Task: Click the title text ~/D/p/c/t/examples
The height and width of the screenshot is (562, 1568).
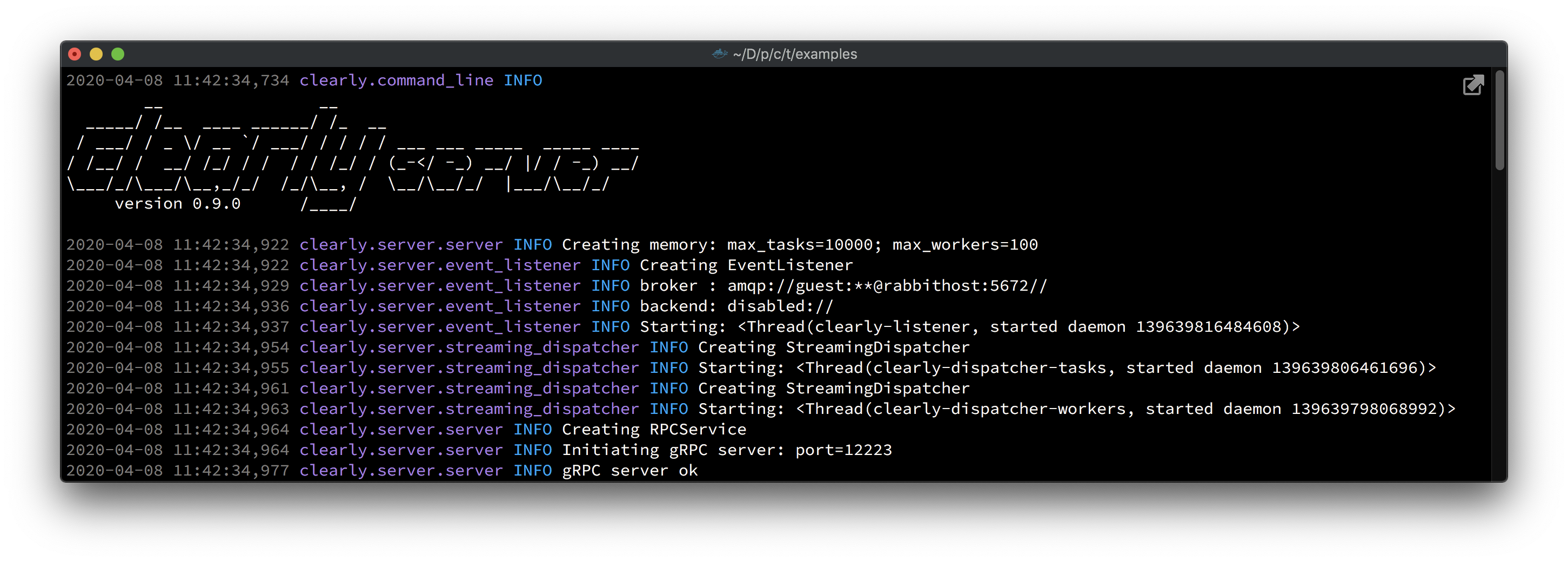Action: [795, 54]
